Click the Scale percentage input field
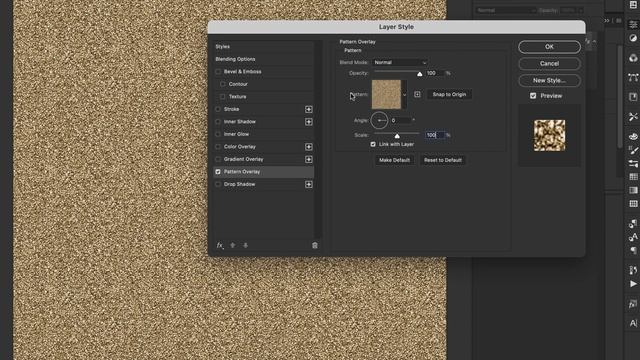This screenshot has height=360, width=640. click(435, 135)
